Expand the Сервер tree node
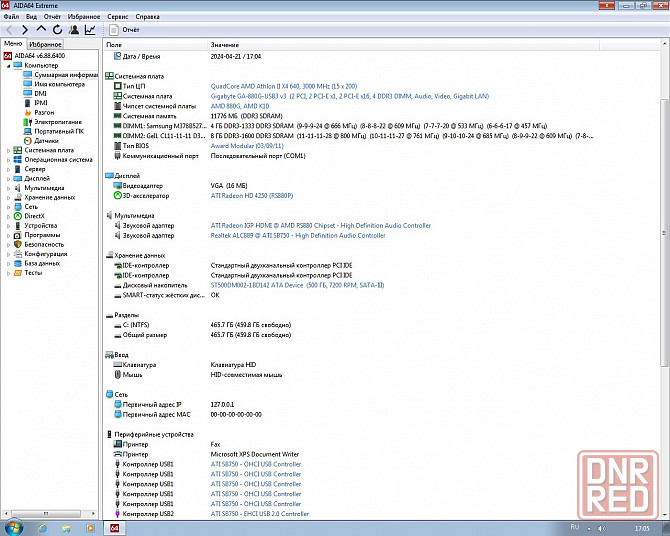The width and height of the screenshot is (670, 536). coord(8,169)
